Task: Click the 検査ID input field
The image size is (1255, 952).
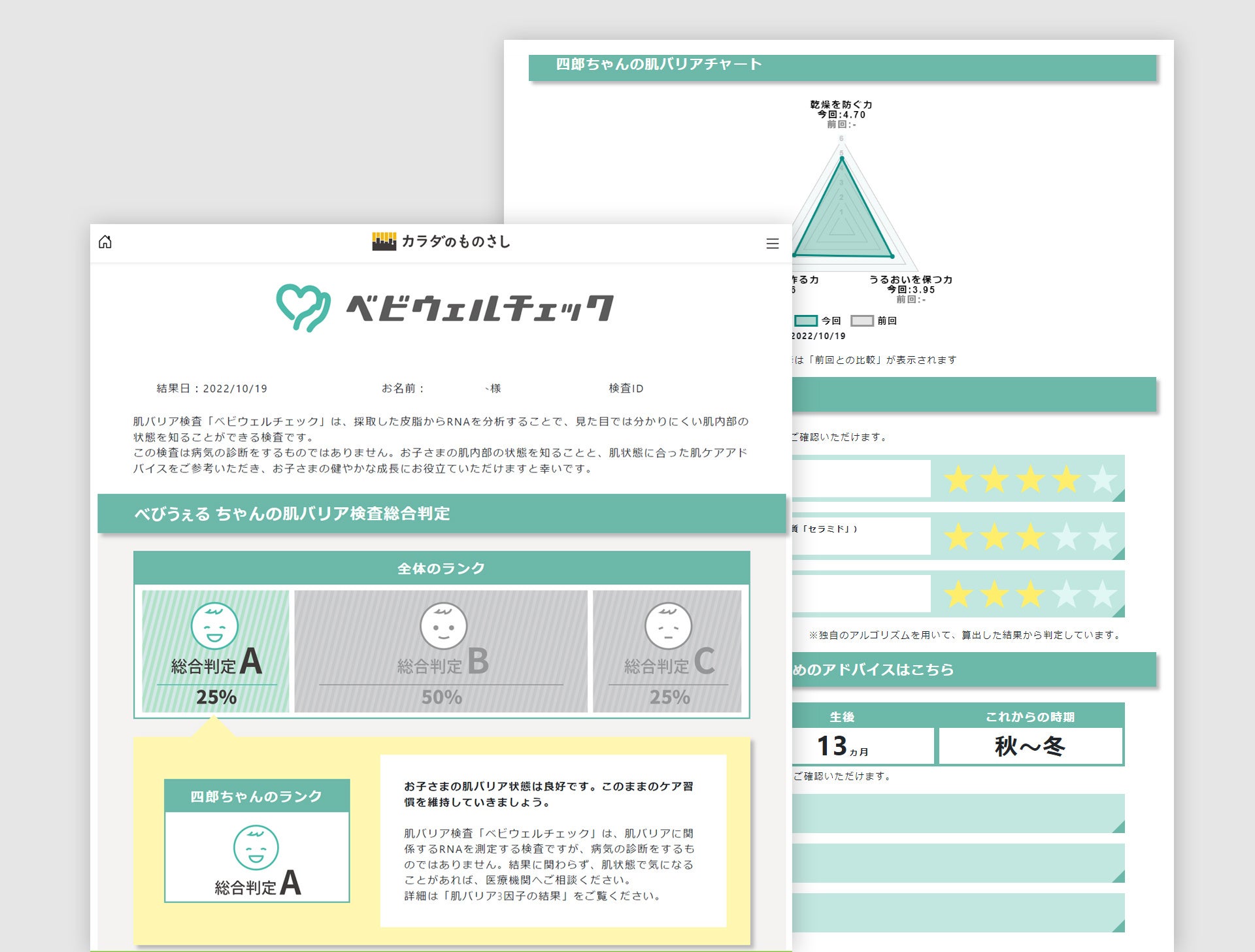Action: tap(626, 387)
